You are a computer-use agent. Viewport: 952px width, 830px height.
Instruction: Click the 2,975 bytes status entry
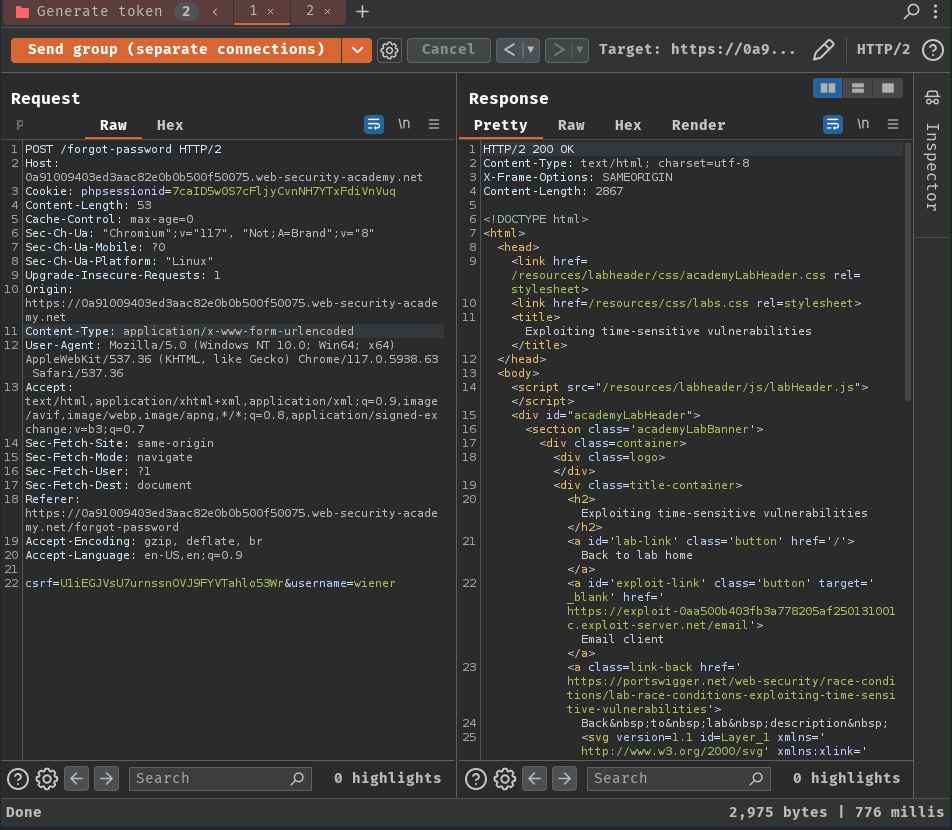click(x=778, y=812)
